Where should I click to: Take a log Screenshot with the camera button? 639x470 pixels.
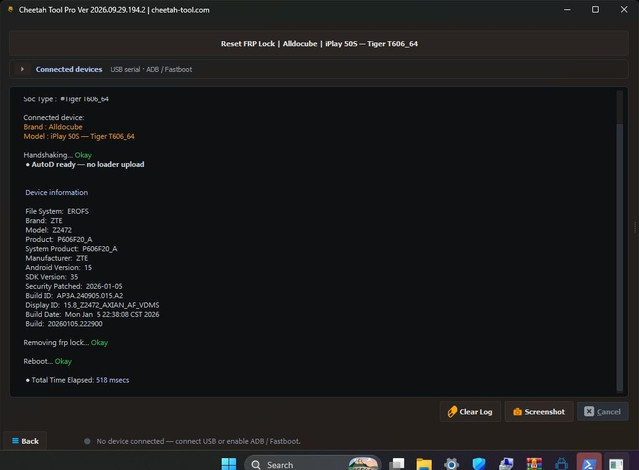[x=539, y=412]
